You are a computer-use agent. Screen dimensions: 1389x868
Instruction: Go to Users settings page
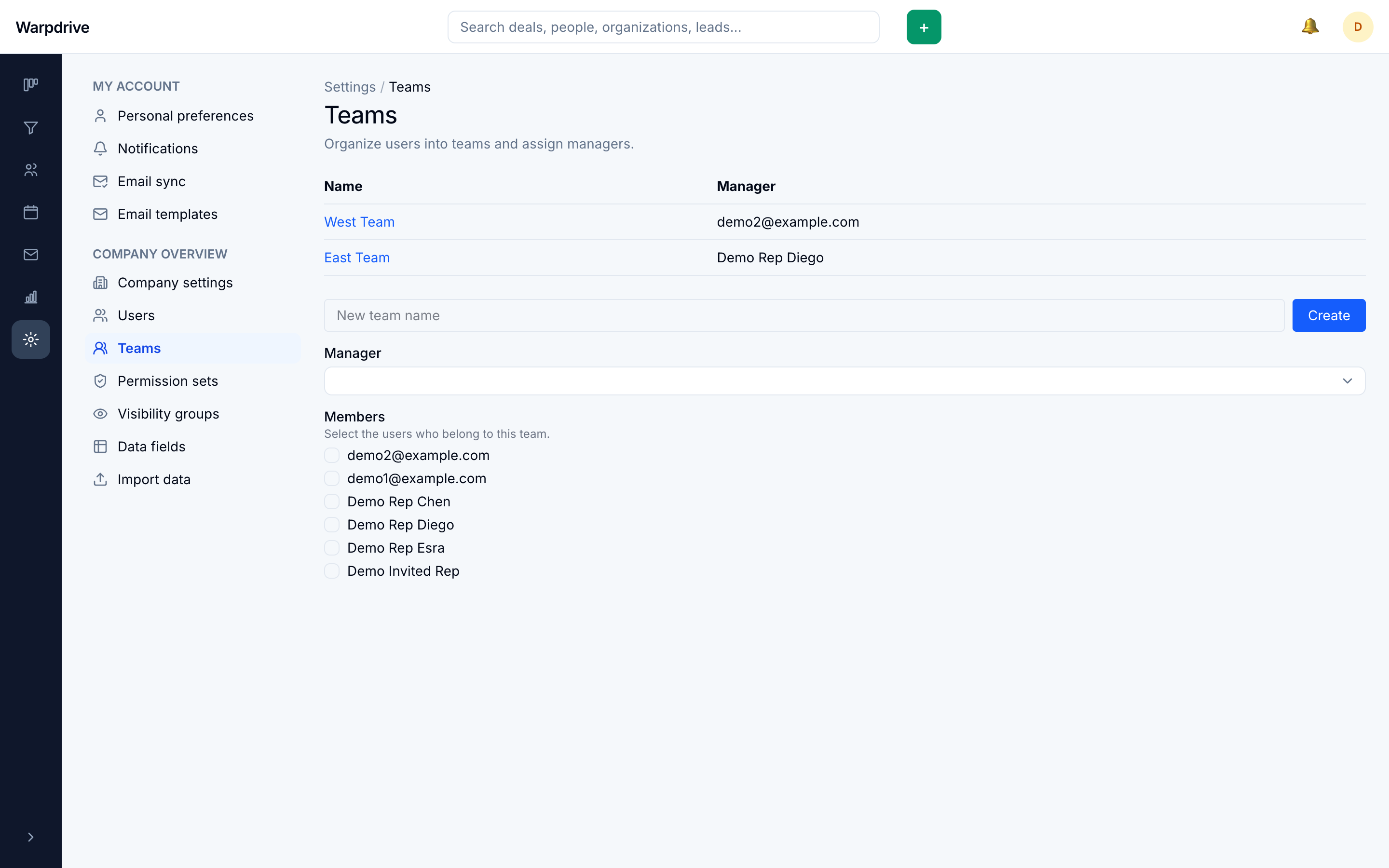point(193,315)
